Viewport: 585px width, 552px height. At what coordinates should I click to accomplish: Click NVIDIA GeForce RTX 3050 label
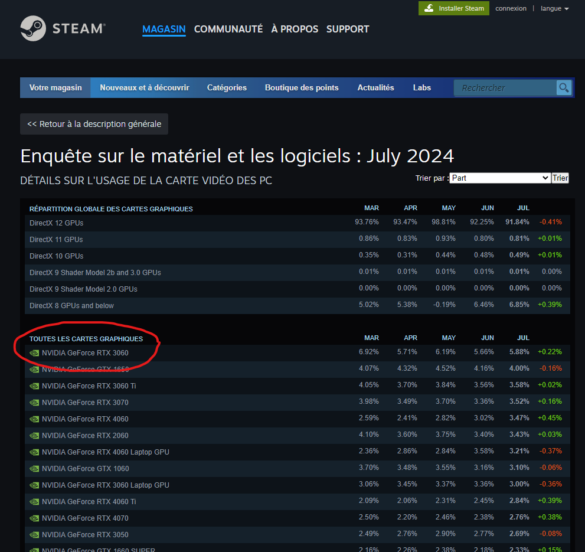click(85, 535)
